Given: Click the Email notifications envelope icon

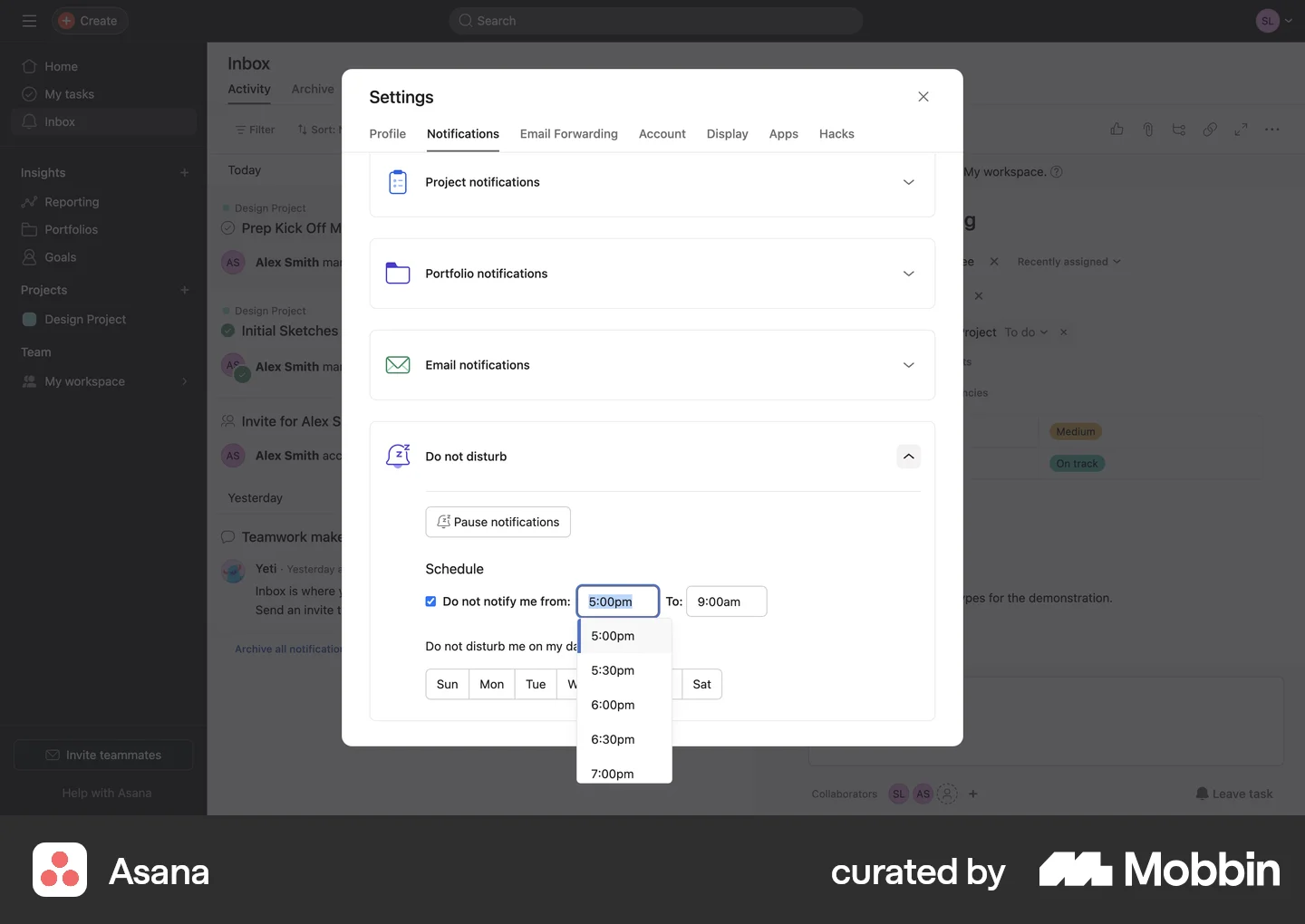Looking at the screenshot, I should tap(398, 365).
